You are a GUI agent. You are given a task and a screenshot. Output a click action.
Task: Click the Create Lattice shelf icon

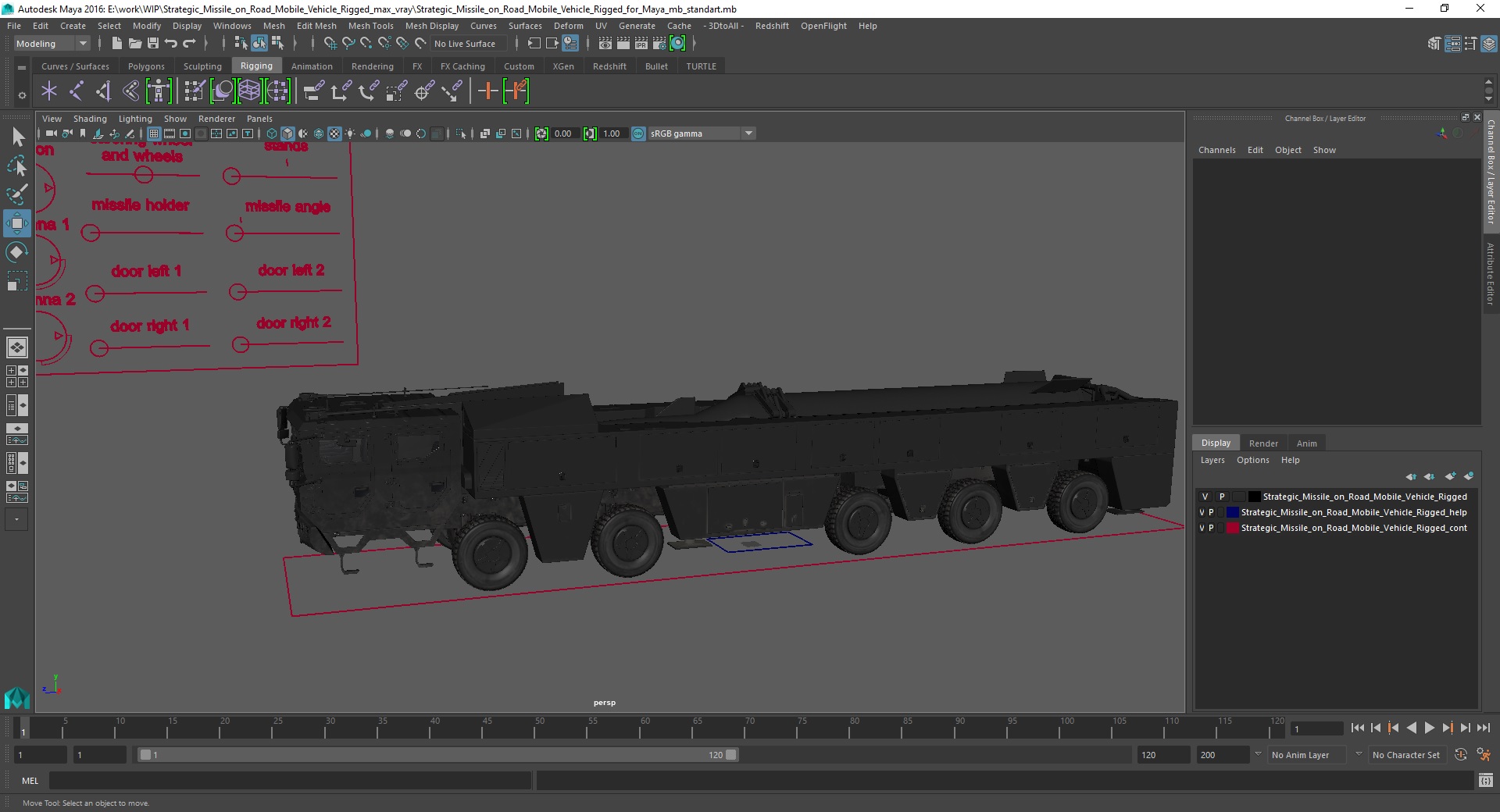click(x=249, y=91)
